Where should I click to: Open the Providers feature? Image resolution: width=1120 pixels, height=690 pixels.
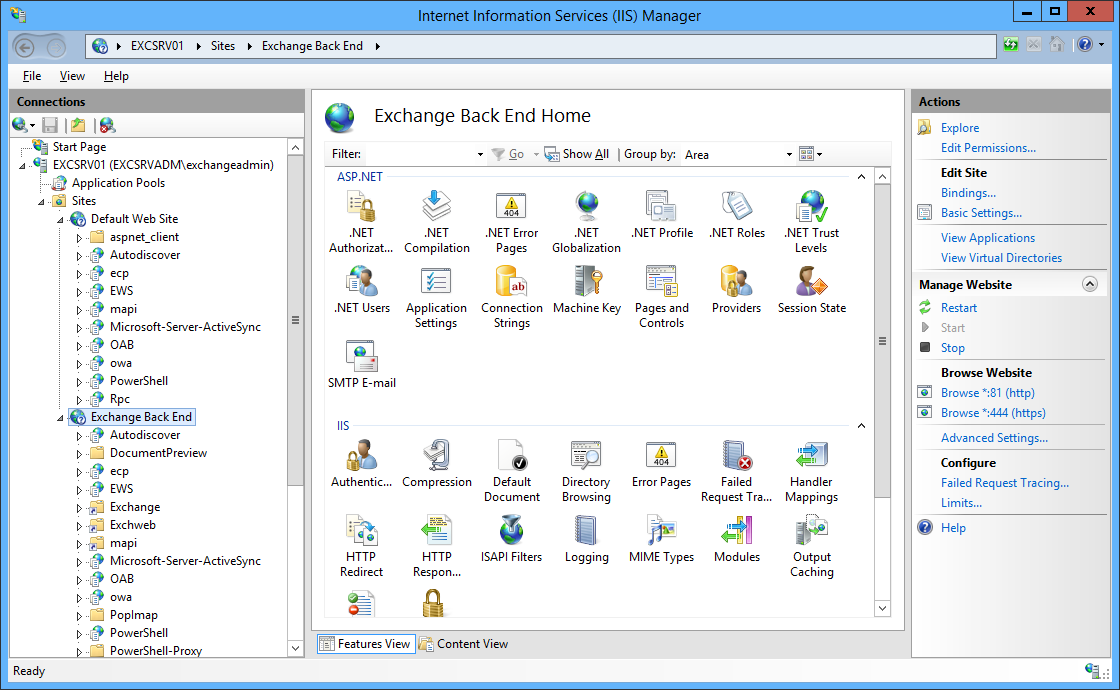pyautogui.click(x=736, y=290)
